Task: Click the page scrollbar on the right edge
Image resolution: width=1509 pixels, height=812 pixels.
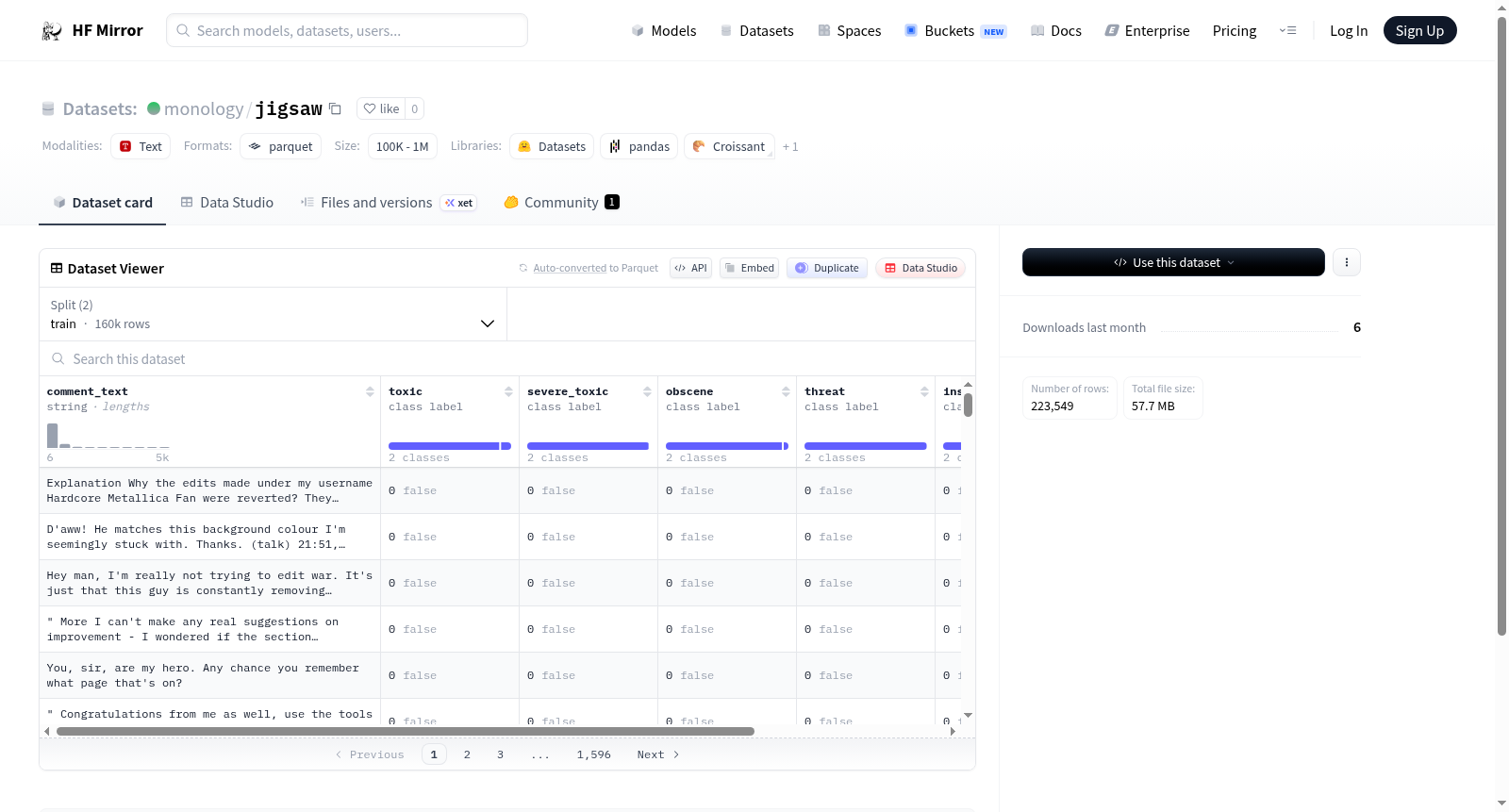Action: [x=1501, y=325]
